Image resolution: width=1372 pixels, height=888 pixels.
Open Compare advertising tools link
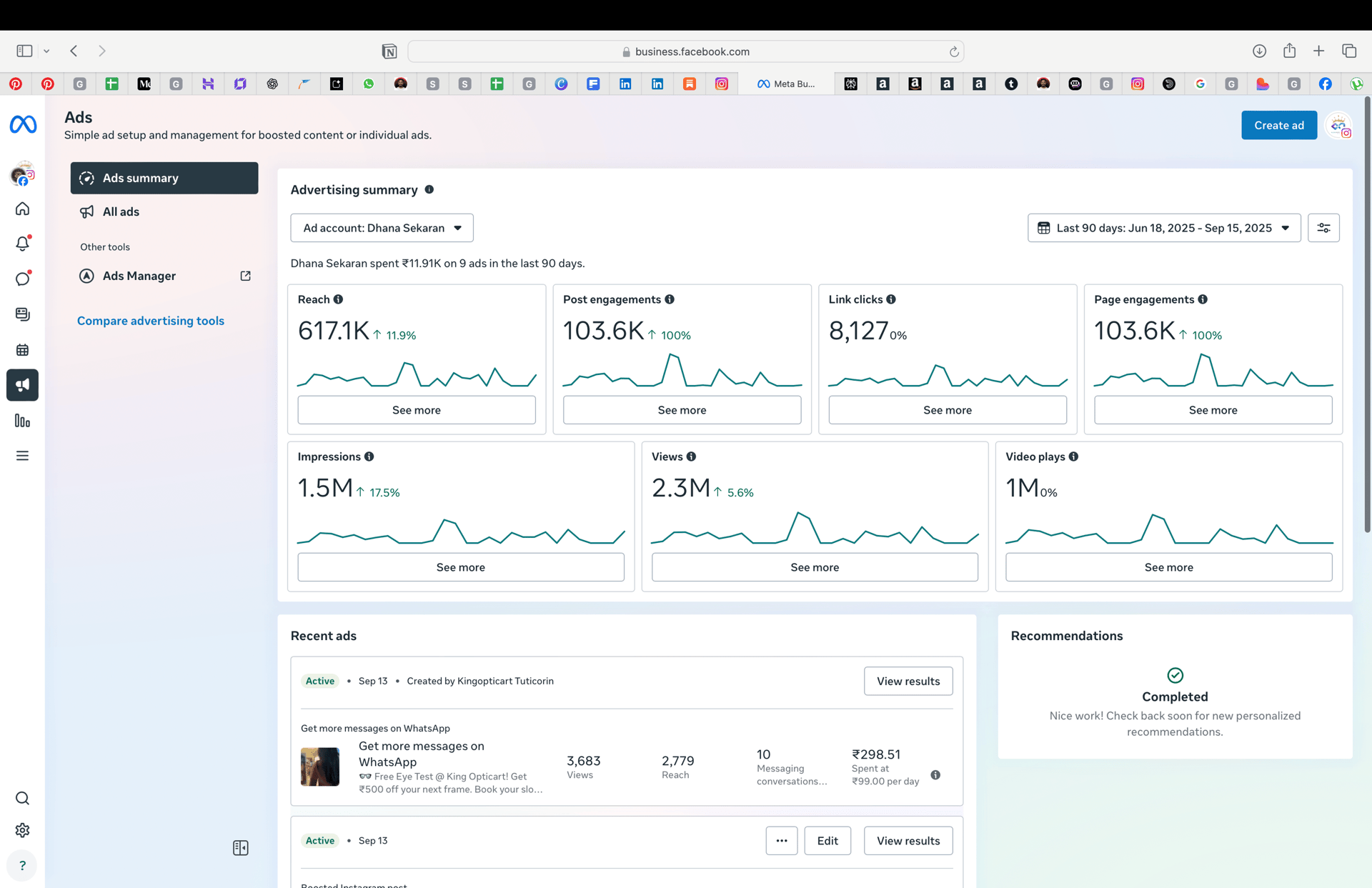click(x=150, y=320)
